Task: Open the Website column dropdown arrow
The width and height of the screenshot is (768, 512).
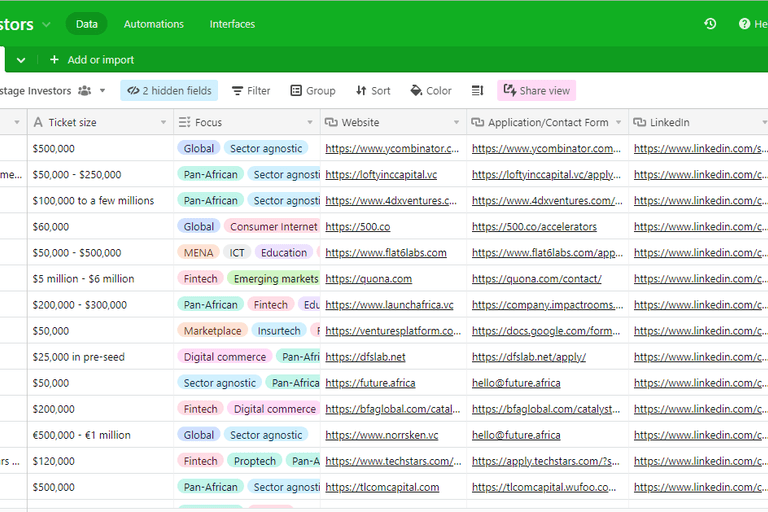Action: [456, 123]
